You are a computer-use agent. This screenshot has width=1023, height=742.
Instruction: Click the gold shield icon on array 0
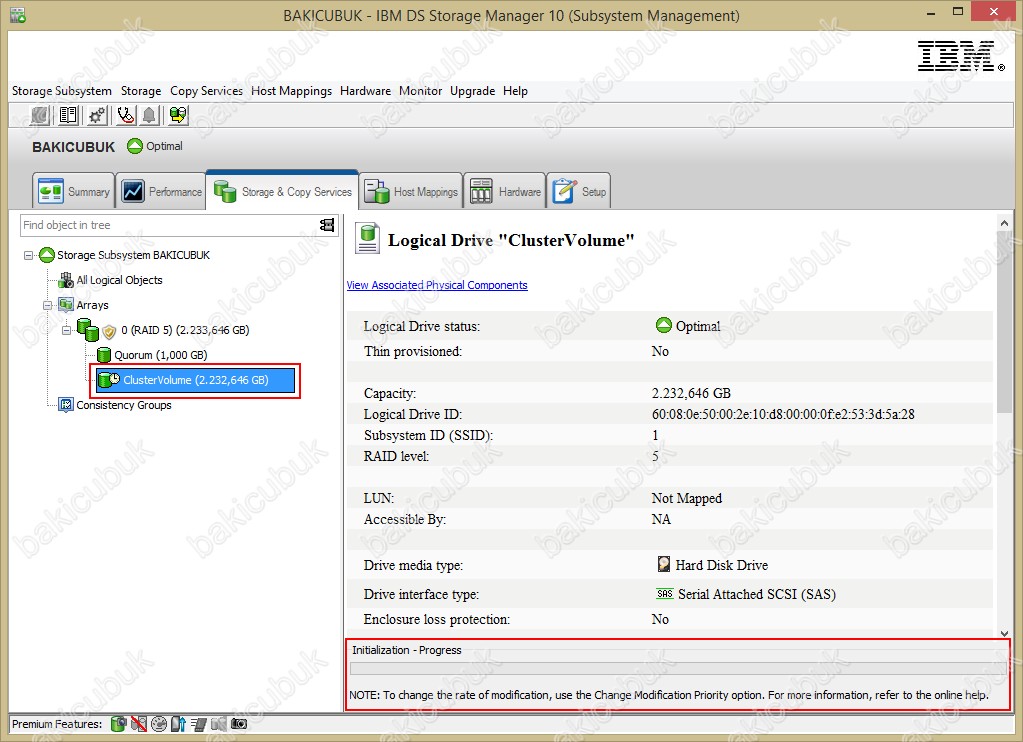tap(109, 332)
